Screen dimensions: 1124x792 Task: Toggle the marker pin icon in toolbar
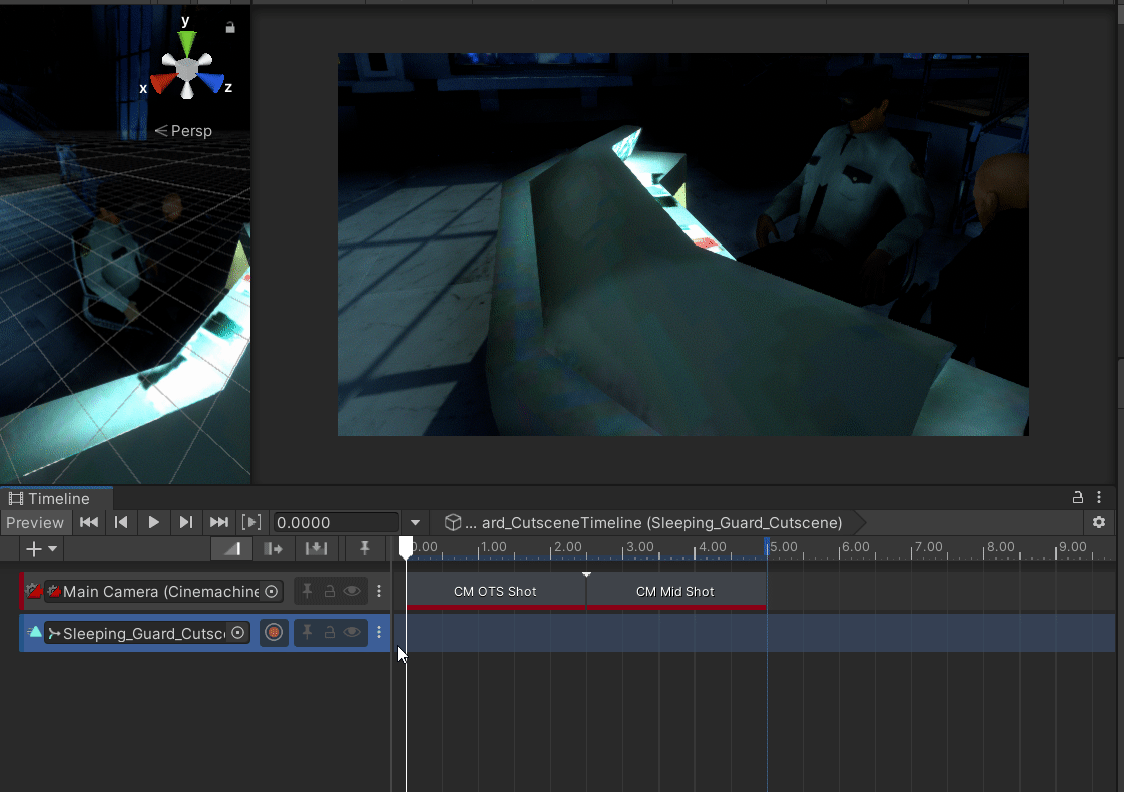tap(365, 549)
